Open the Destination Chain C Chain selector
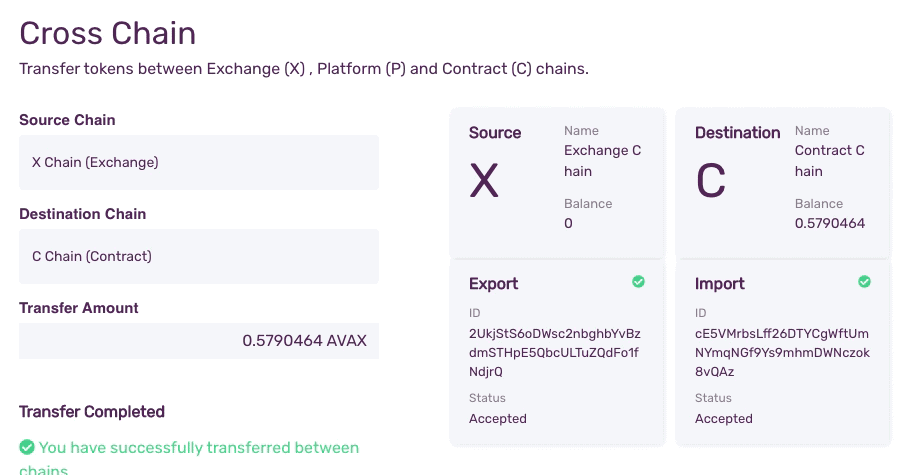This screenshot has width=906, height=475. pyautogui.click(x=199, y=256)
